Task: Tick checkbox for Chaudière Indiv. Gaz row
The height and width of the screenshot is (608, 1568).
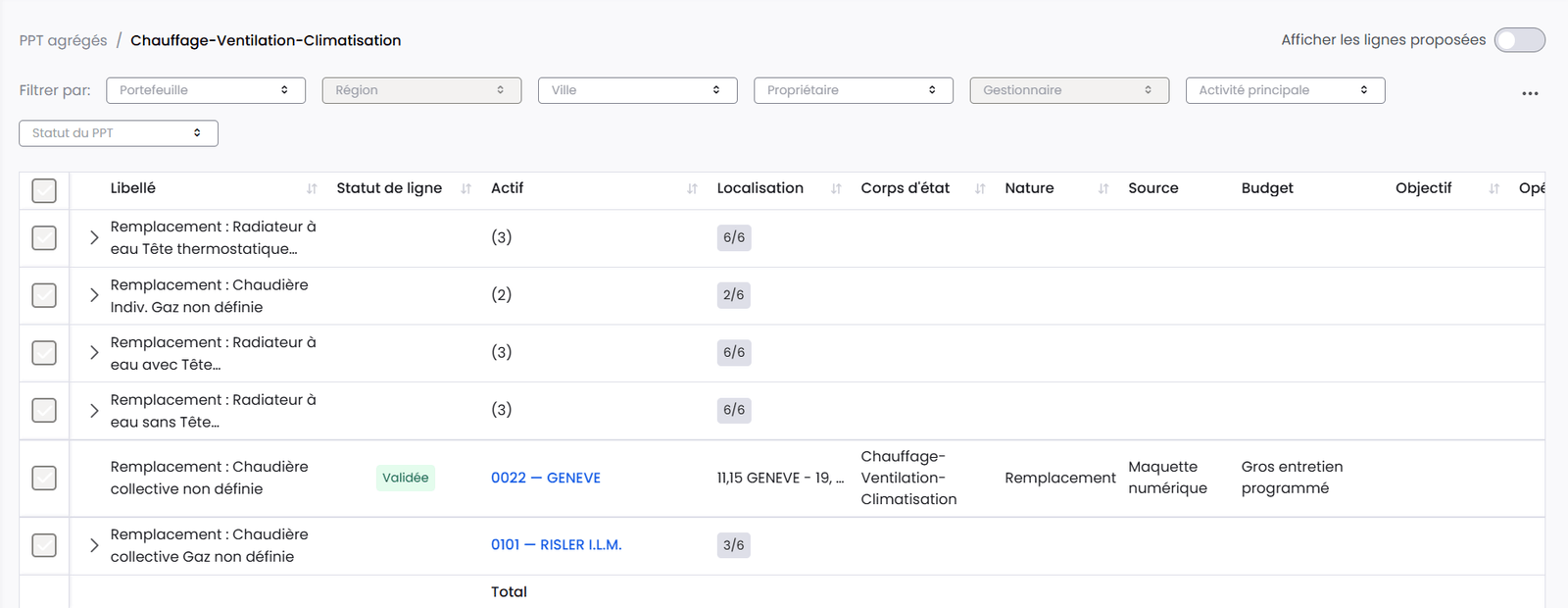Action: 44,295
